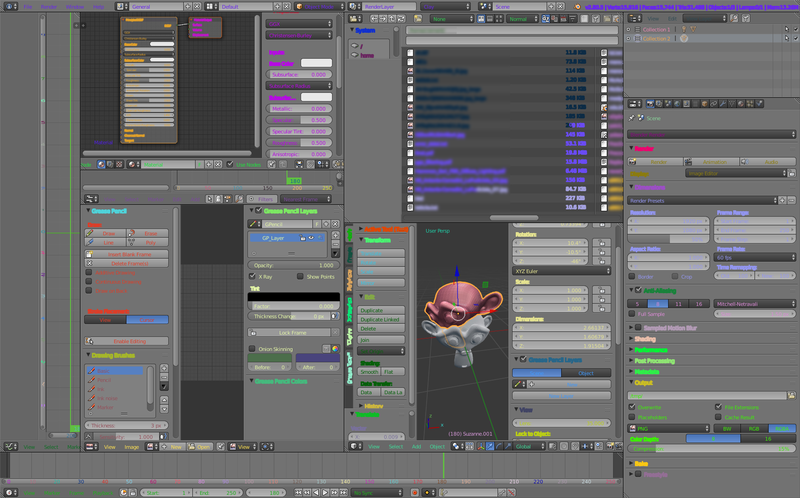Toggle the X Ray checkbox

(x=253, y=276)
